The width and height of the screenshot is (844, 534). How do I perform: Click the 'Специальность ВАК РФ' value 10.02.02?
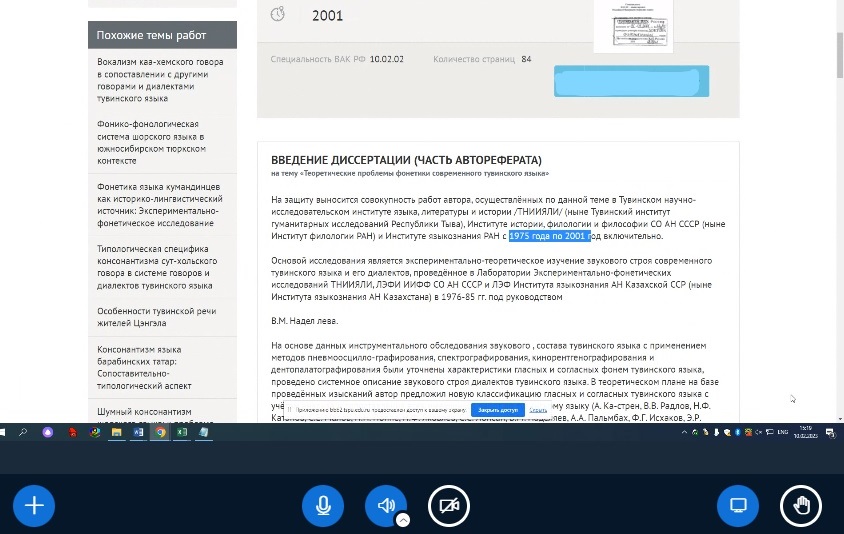[386, 59]
